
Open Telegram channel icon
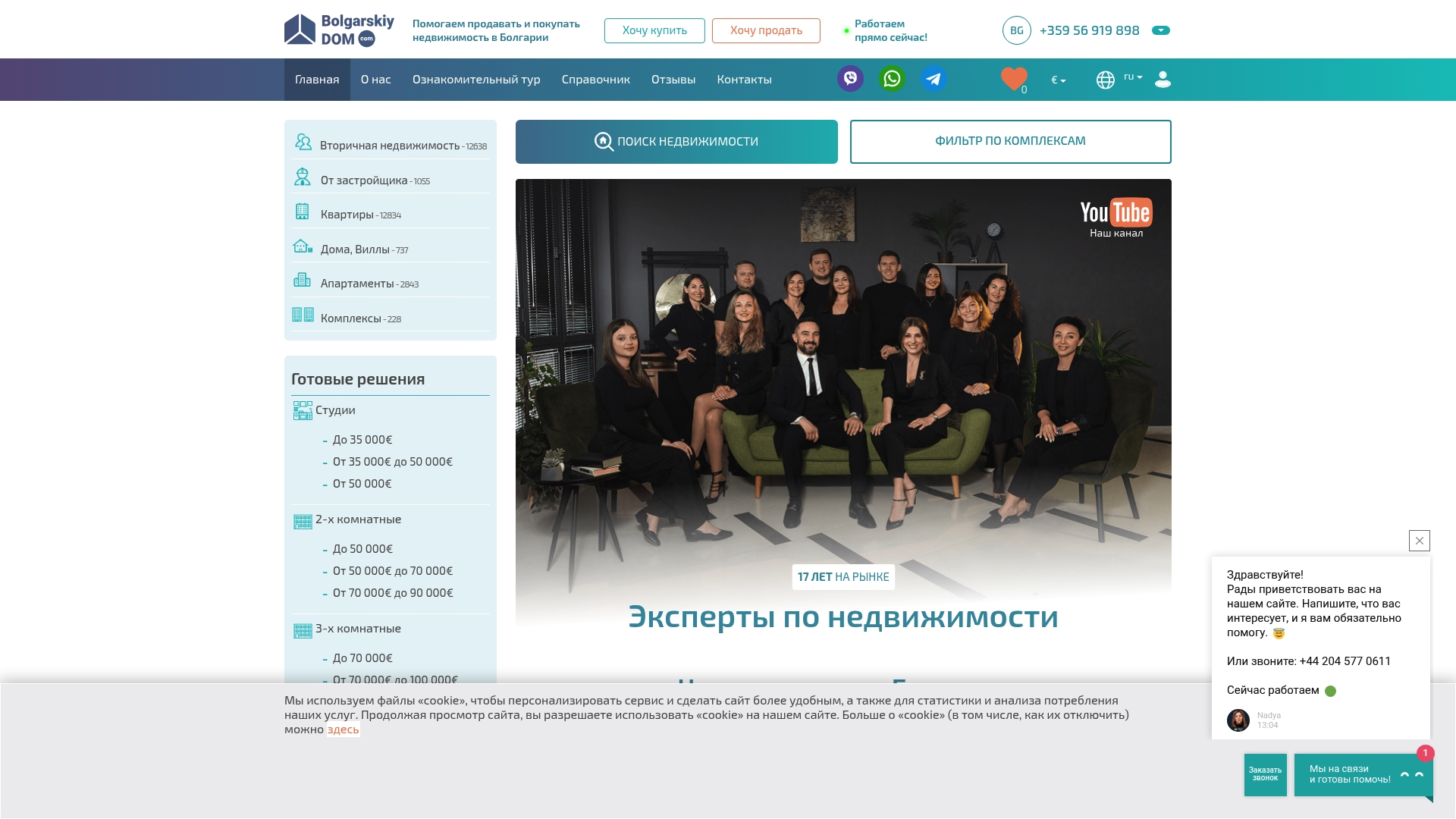tap(934, 79)
